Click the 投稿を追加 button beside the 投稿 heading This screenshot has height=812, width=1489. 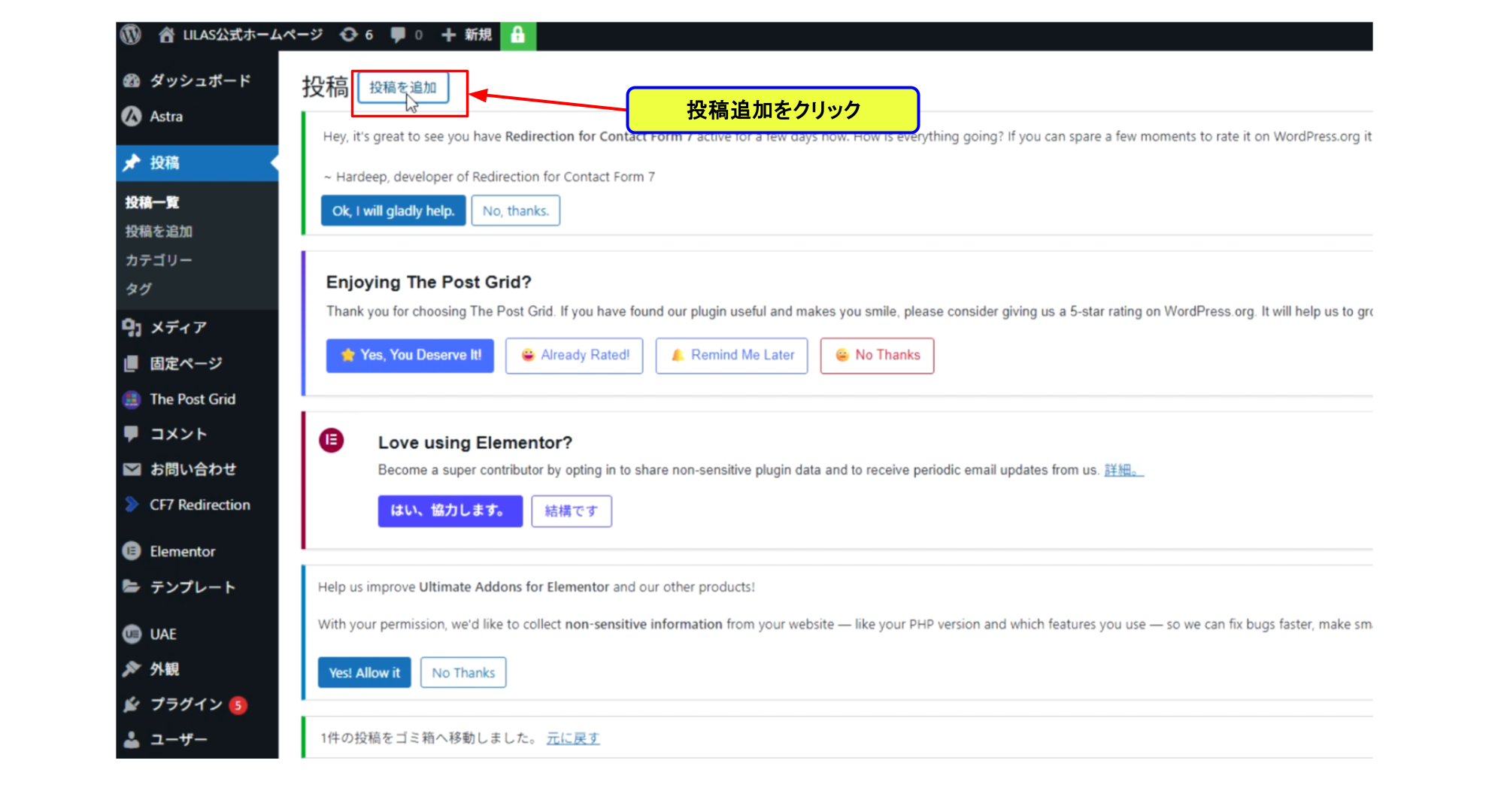(403, 87)
